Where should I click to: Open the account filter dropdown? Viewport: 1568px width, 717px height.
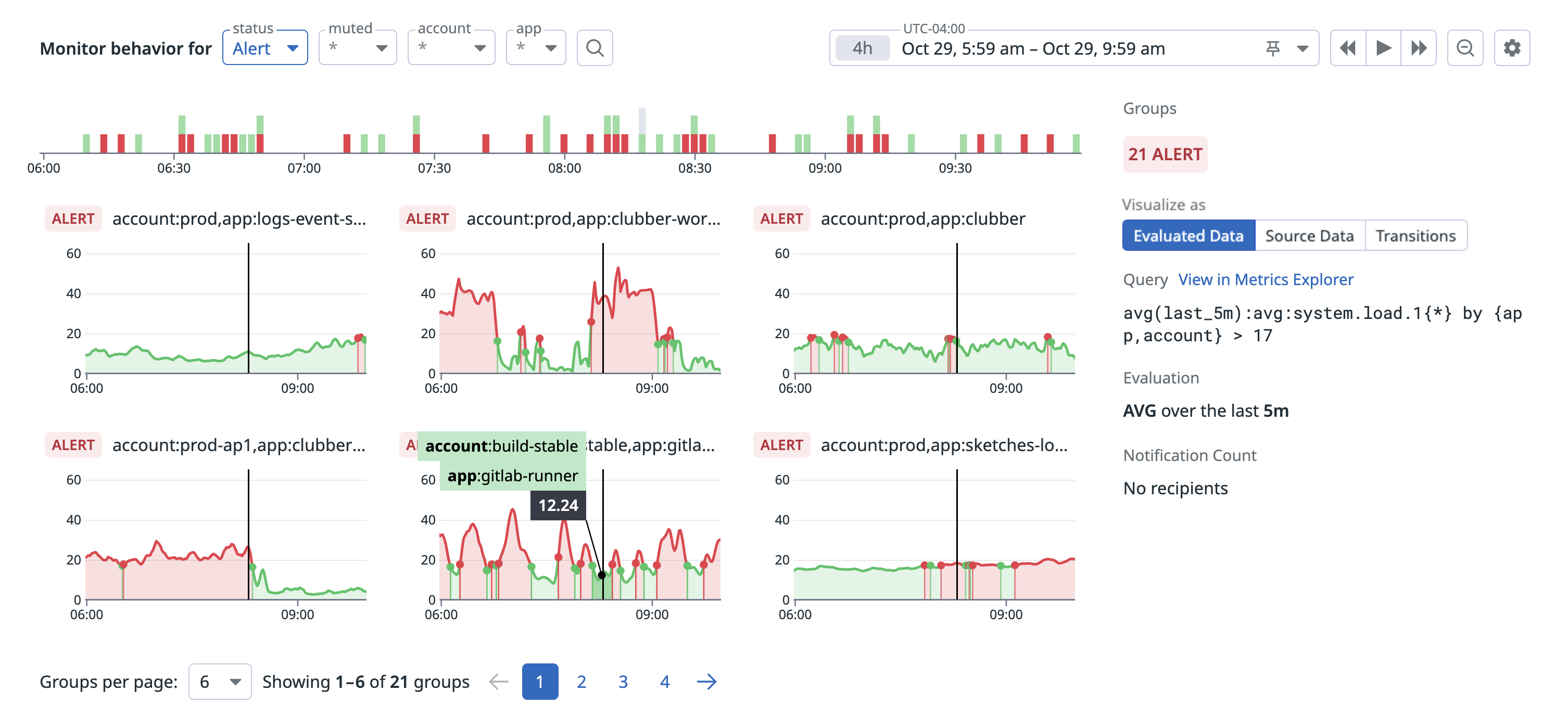[x=452, y=48]
